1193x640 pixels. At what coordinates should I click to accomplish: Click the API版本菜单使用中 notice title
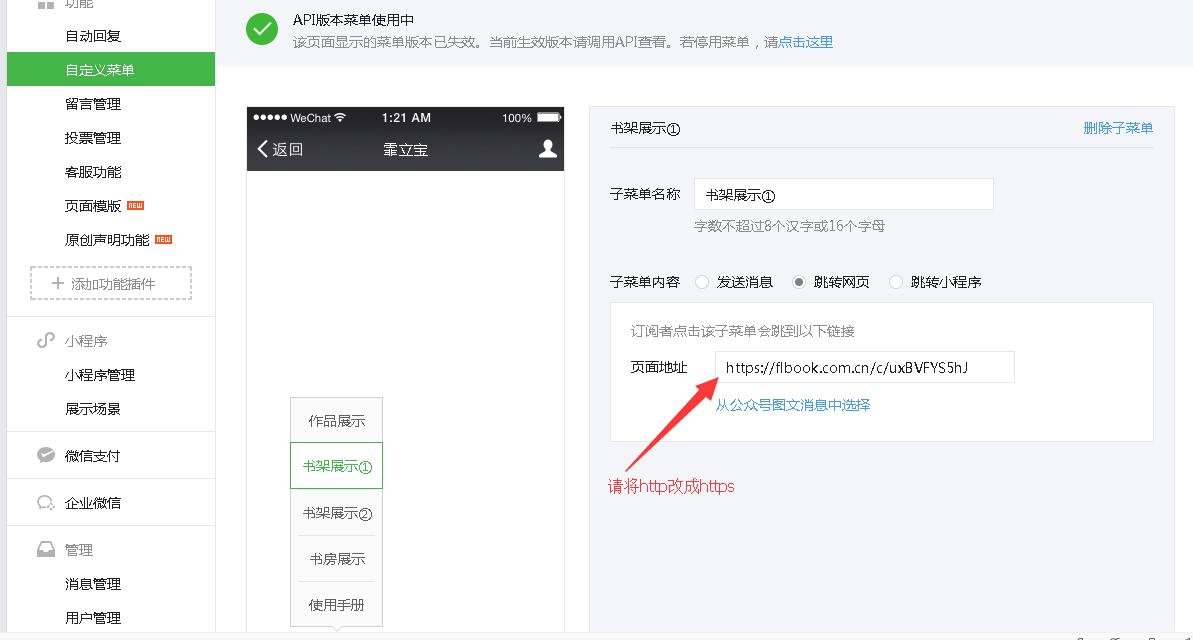pyautogui.click(x=354, y=20)
